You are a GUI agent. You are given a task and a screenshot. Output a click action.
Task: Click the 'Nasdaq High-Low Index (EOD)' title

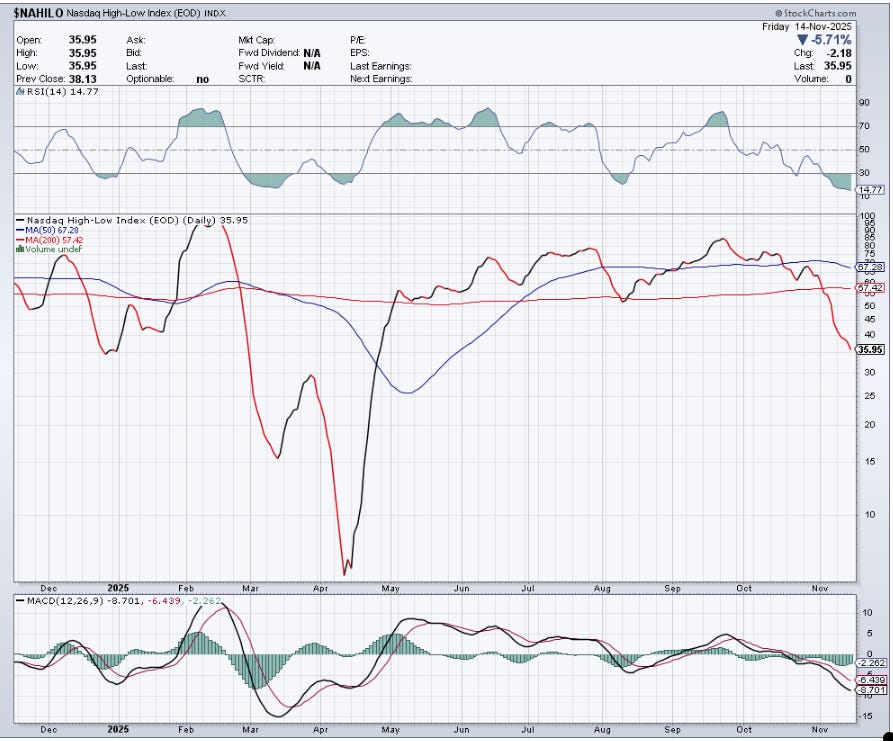point(133,13)
